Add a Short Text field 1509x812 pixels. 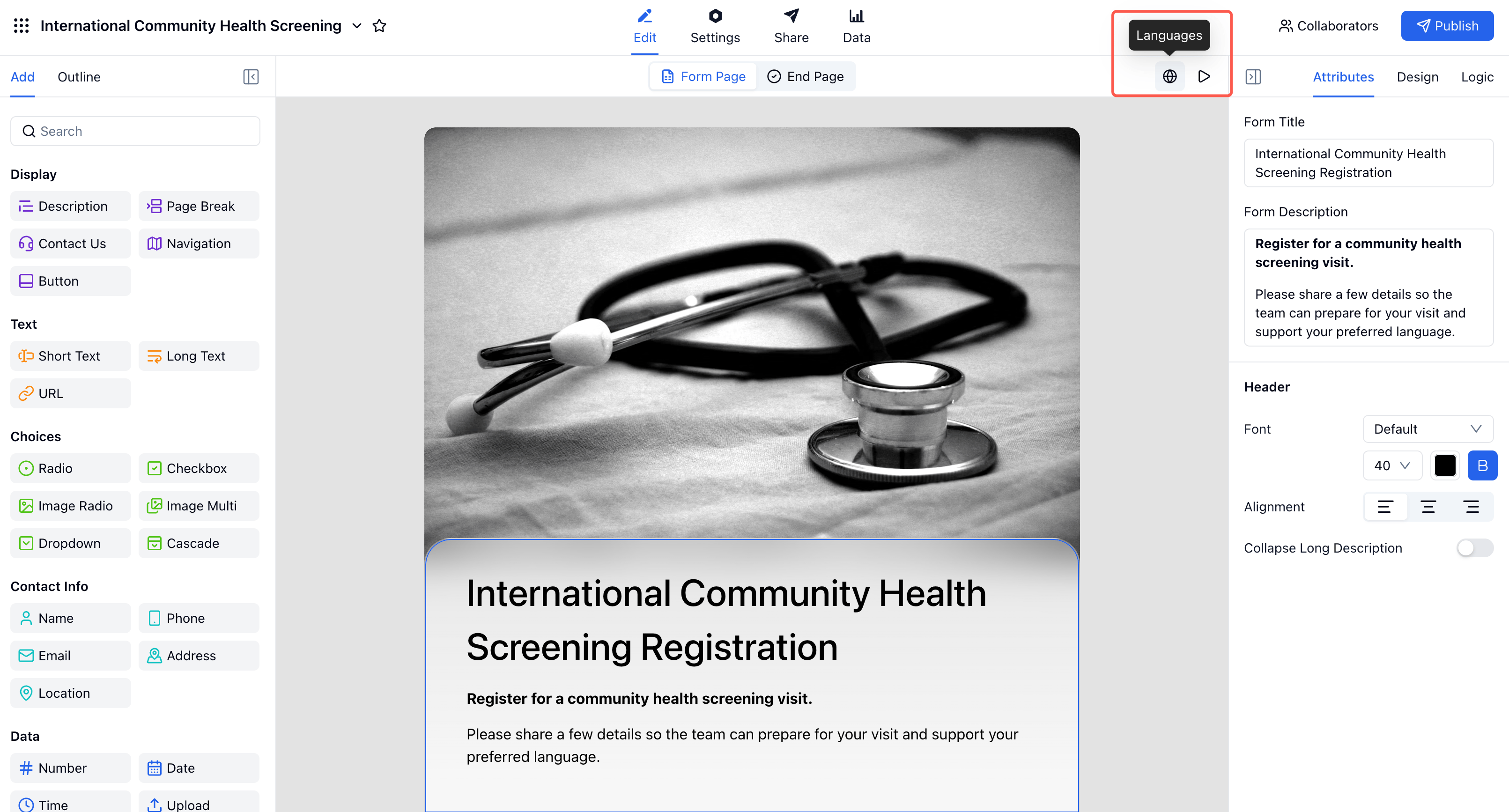click(x=70, y=356)
